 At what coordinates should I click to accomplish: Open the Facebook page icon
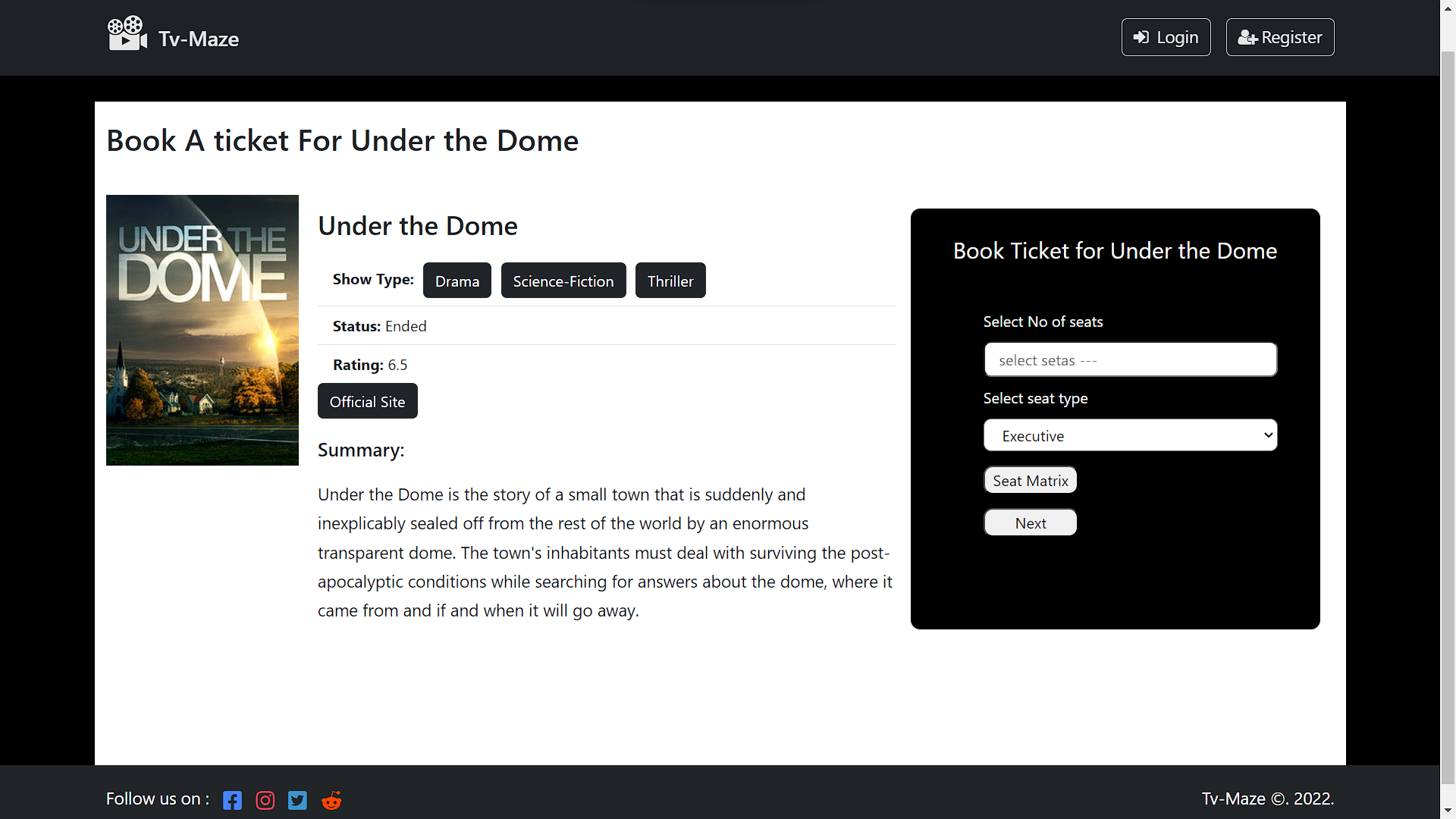coord(232,800)
